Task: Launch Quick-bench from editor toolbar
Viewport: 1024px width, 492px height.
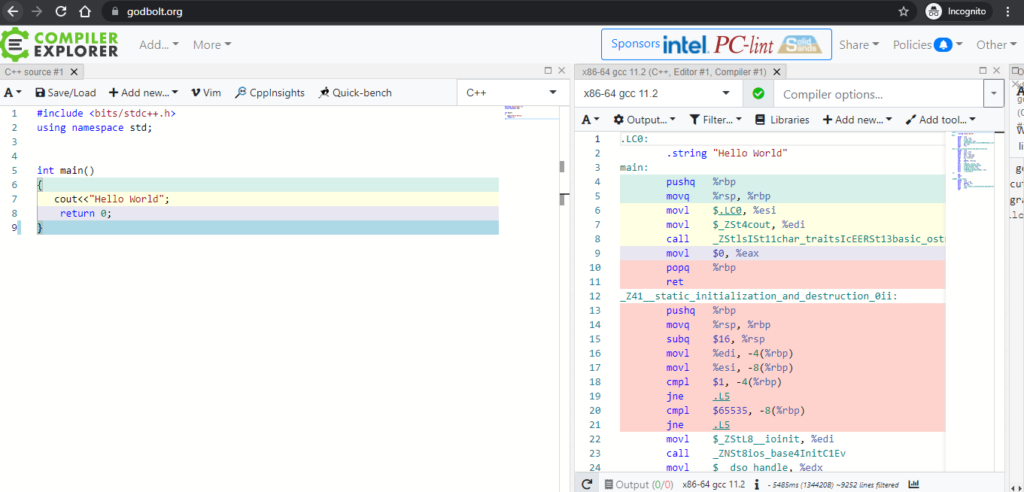Action: 356,92
